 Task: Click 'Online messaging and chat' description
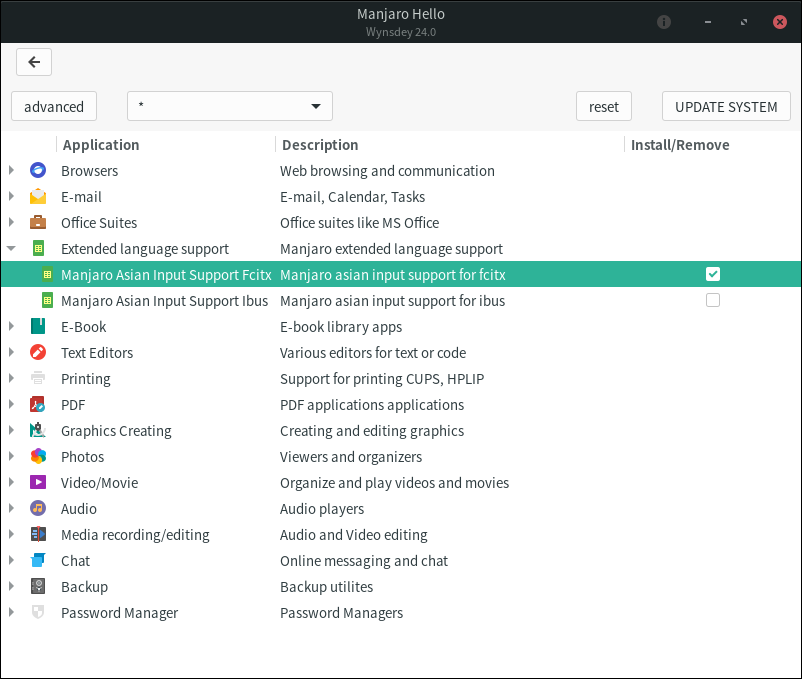tap(364, 561)
